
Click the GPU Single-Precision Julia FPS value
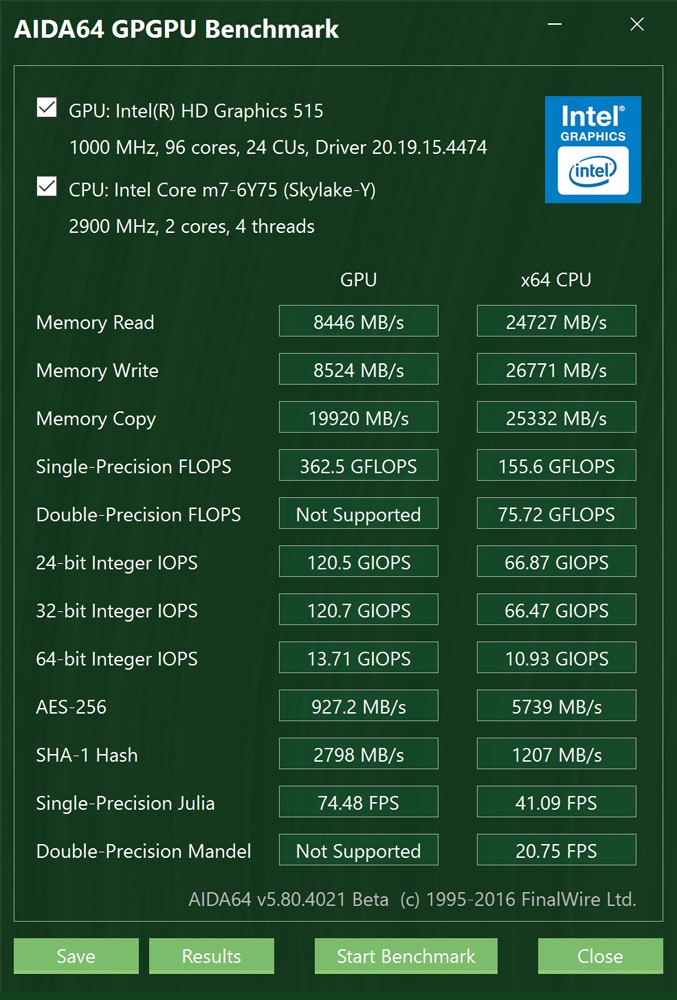tap(358, 802)
